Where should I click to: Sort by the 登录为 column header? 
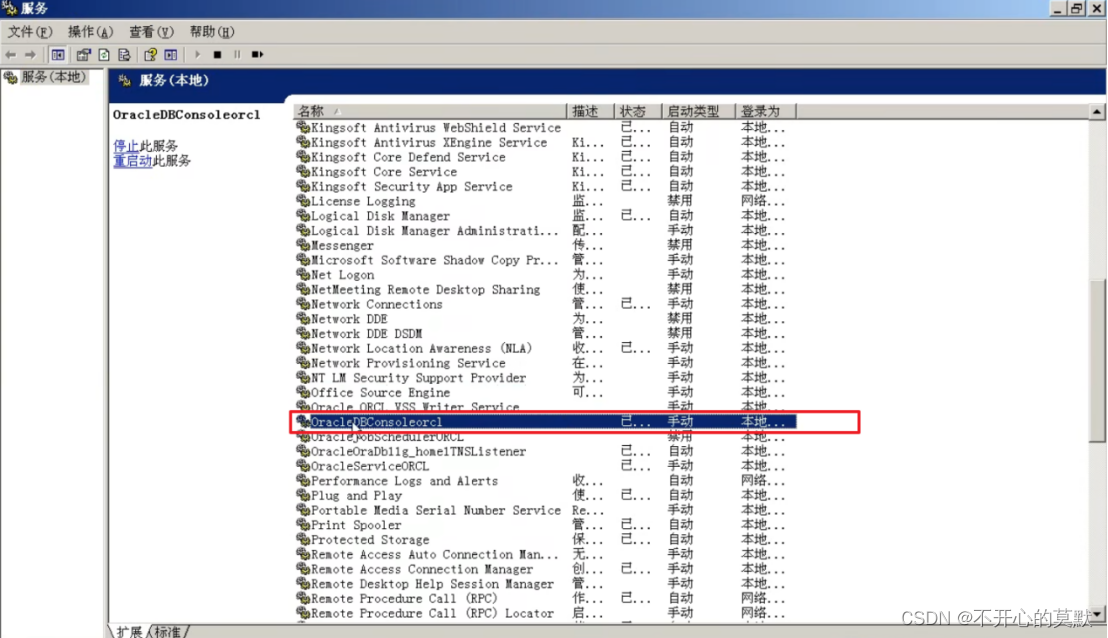point(765,111)
